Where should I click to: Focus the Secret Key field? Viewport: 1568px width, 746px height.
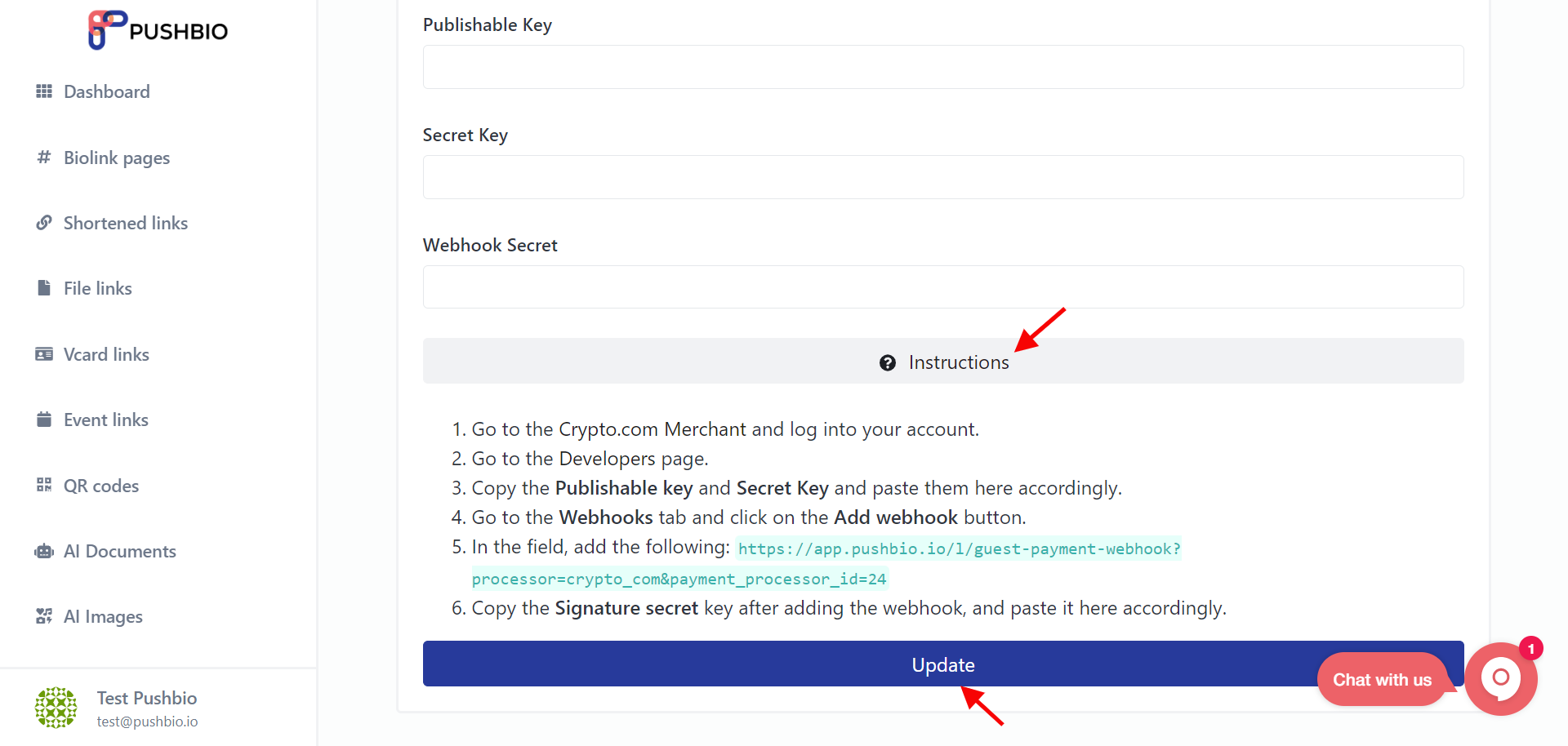943,177
